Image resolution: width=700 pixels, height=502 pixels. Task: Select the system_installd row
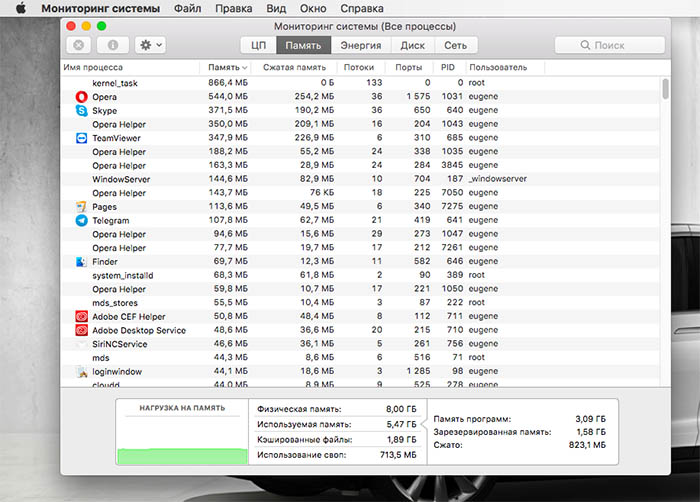(x=360, y=275)
